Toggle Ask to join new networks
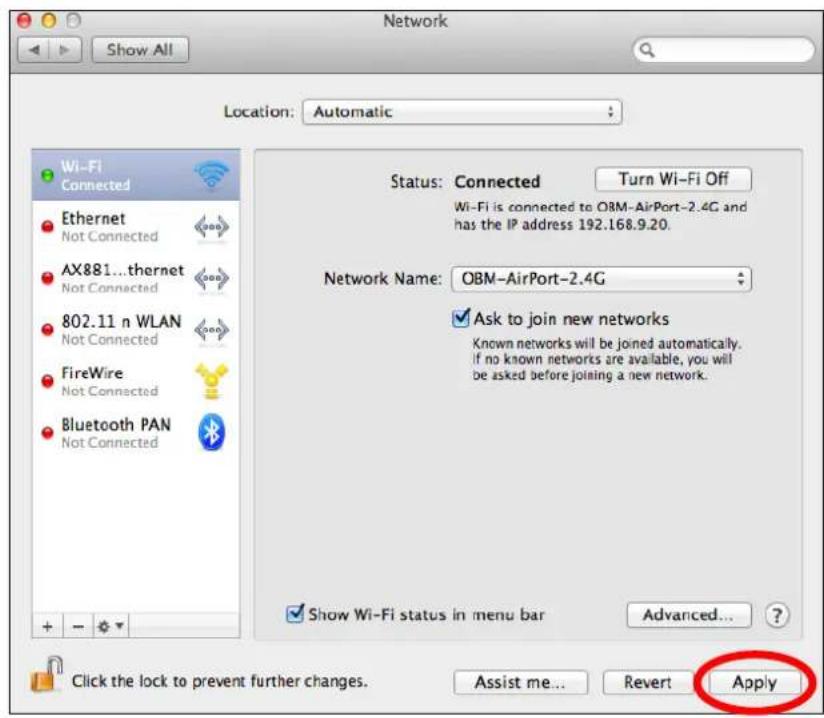 coord(461,318)
